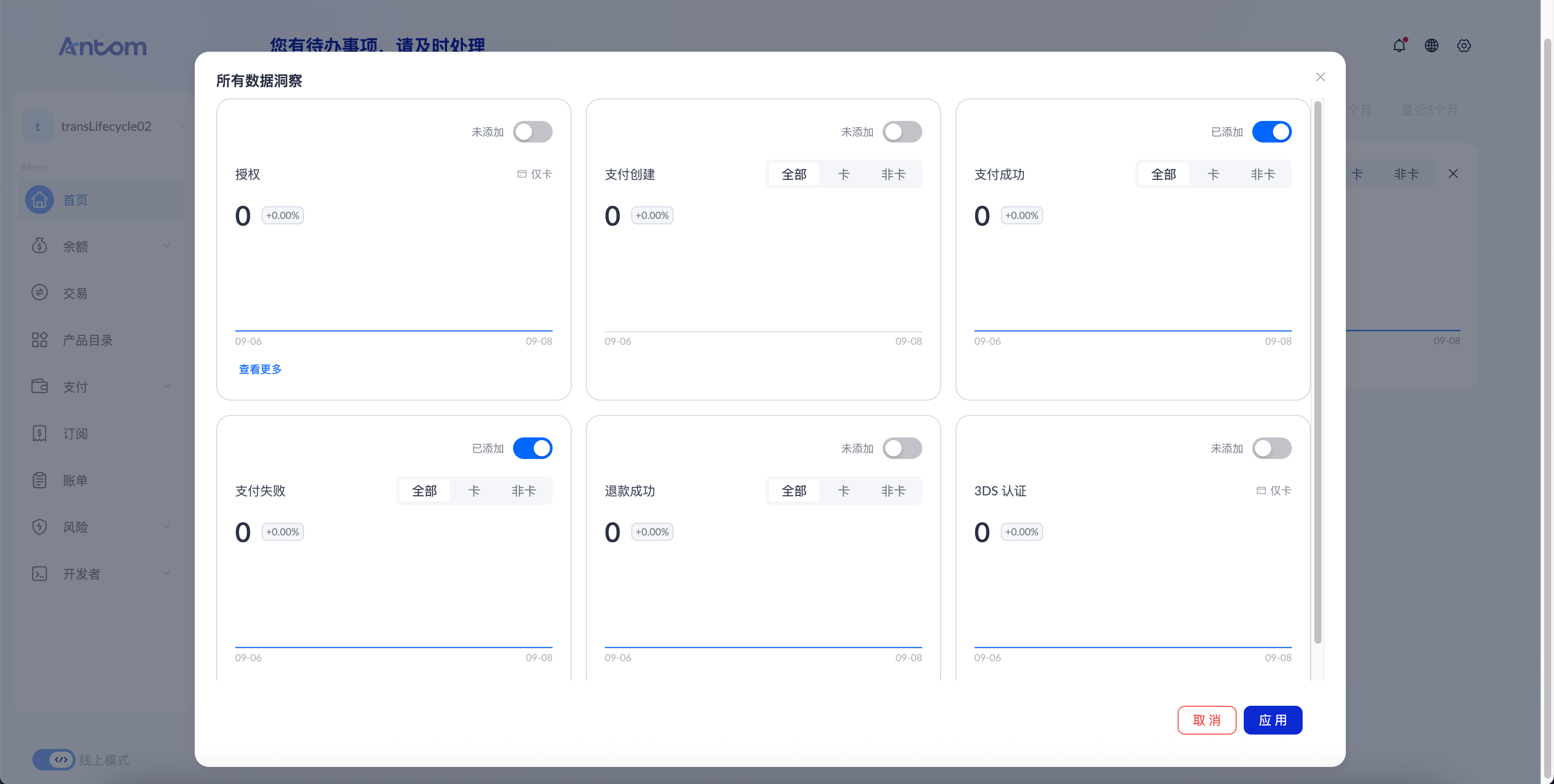Screen dimensions: 1554x784
Task: Enable the 支付创建 card toggle
Action: tap(902, 131)
